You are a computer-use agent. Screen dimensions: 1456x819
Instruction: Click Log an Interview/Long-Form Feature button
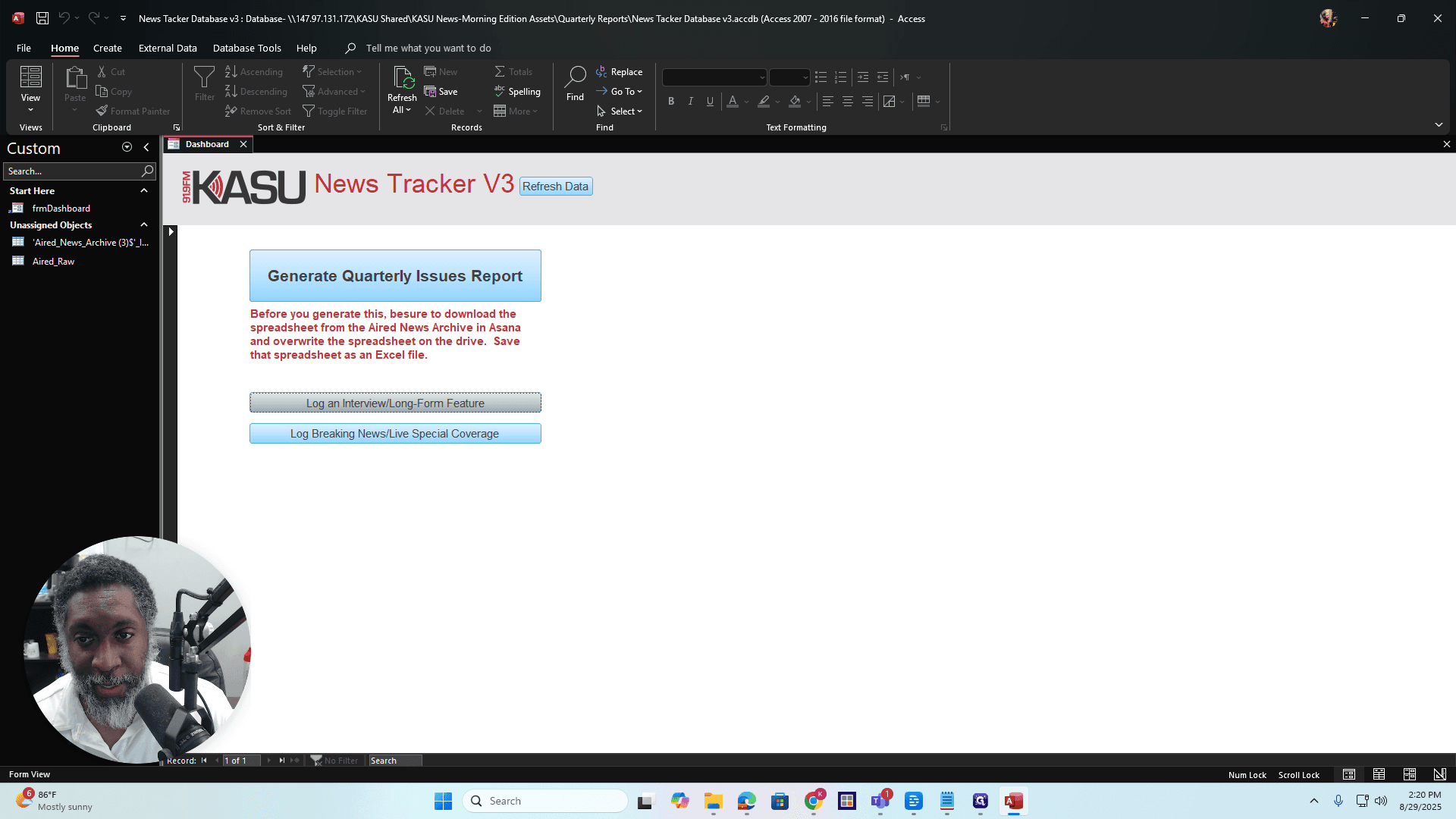[395, 403]
